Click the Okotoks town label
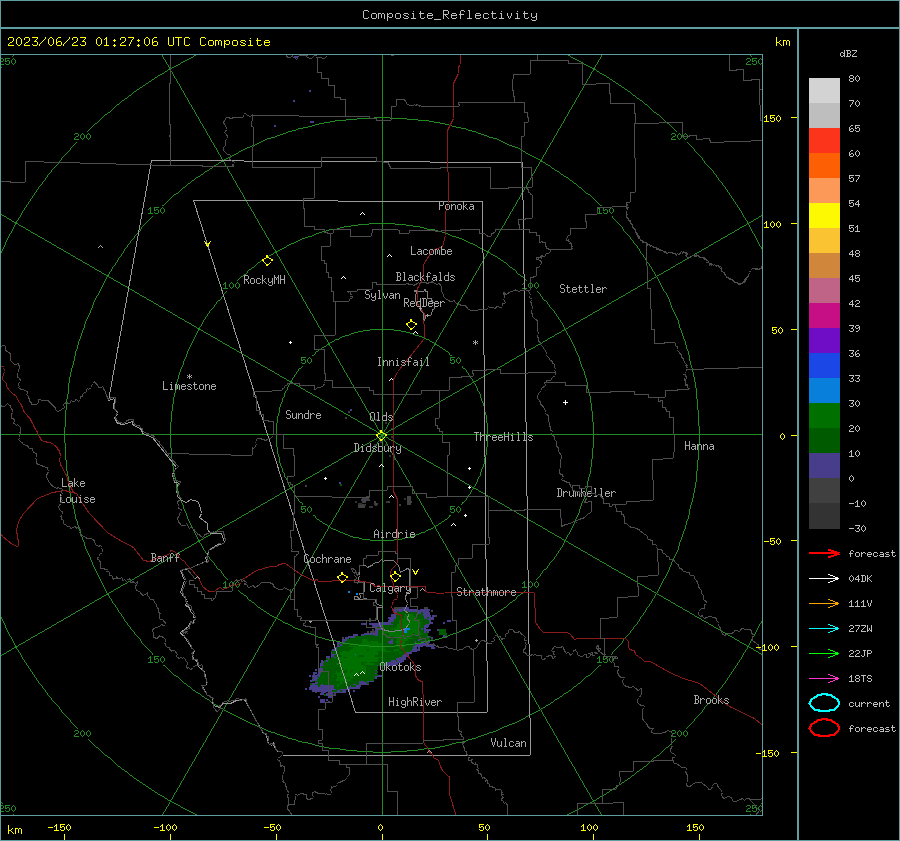Viewport: 900px width, 841px height. pyautogui.click(x=400, y=667)
